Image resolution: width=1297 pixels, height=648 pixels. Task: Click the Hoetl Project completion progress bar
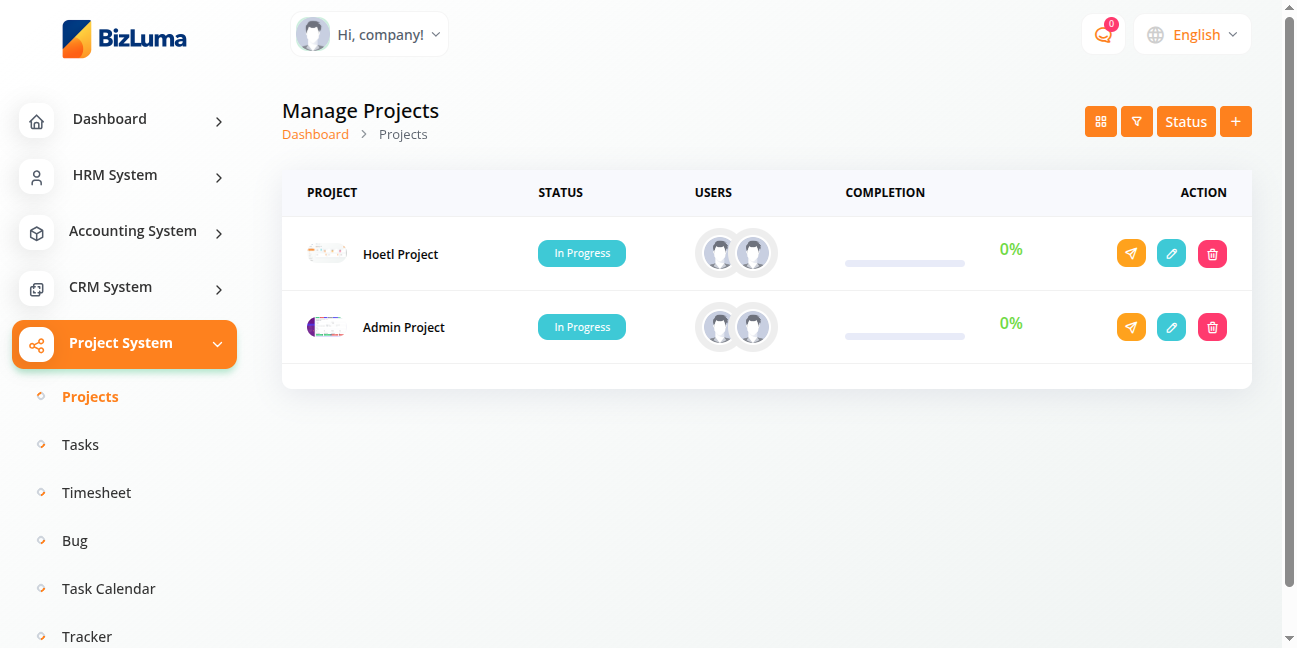904,263
